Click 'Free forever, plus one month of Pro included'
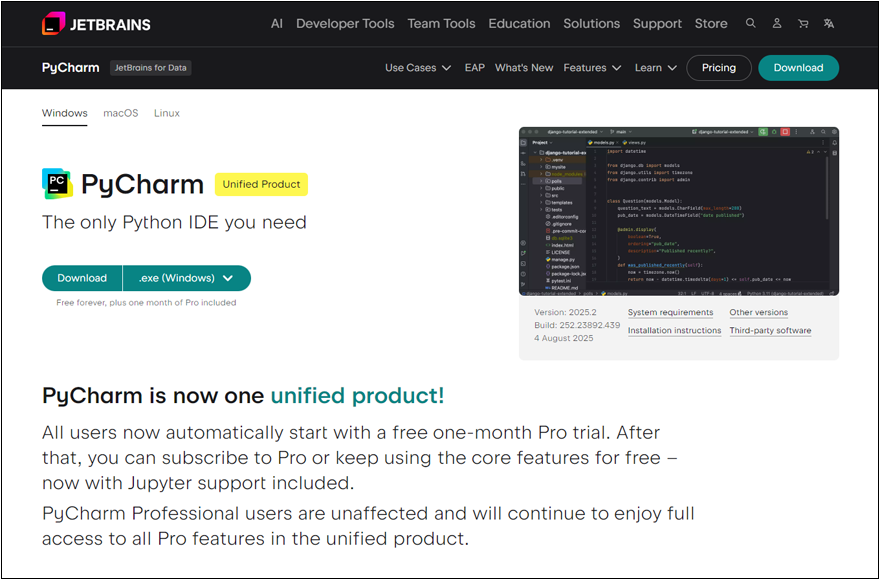880x580 pixels. 146,303
